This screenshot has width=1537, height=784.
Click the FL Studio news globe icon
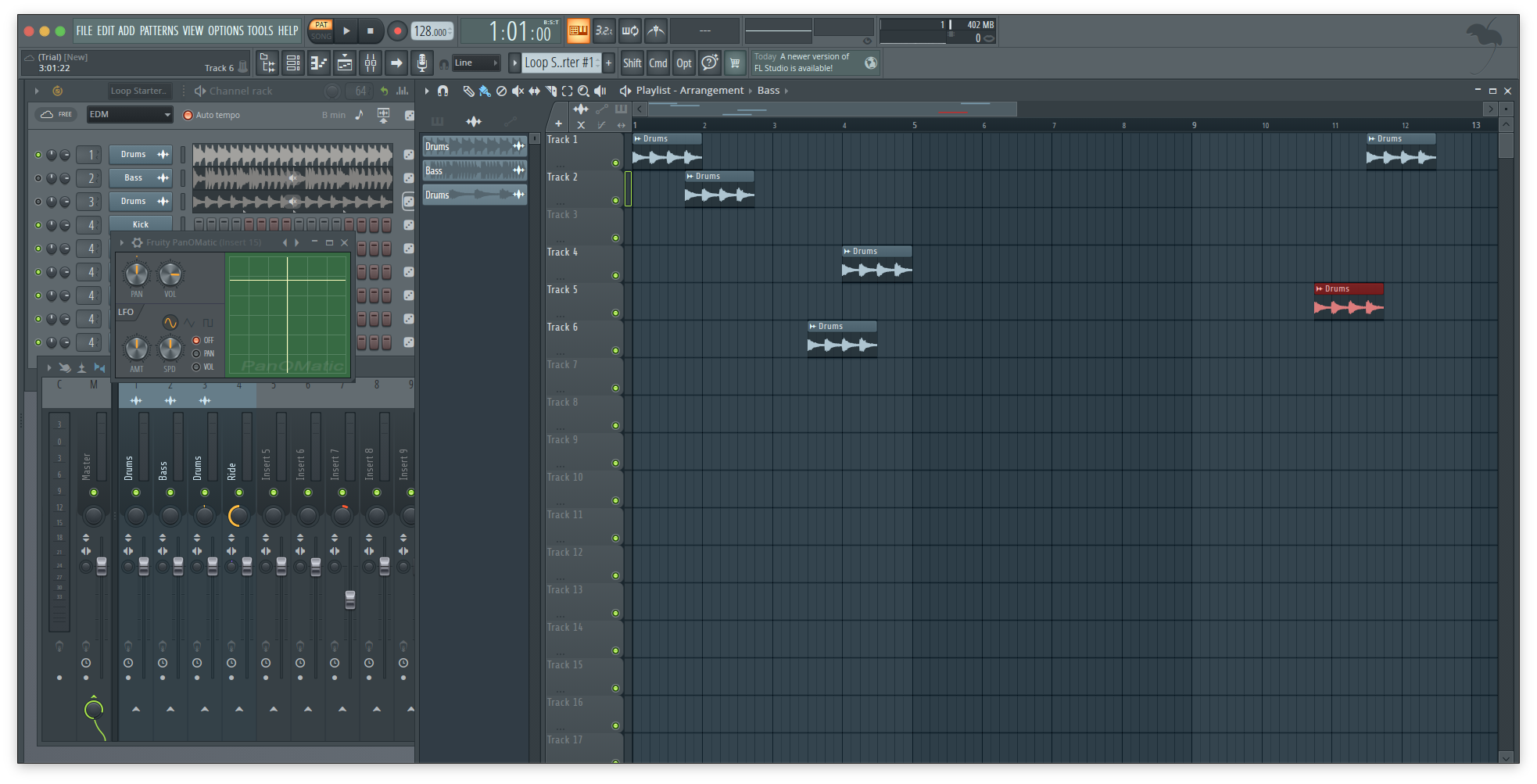(871, 63)
